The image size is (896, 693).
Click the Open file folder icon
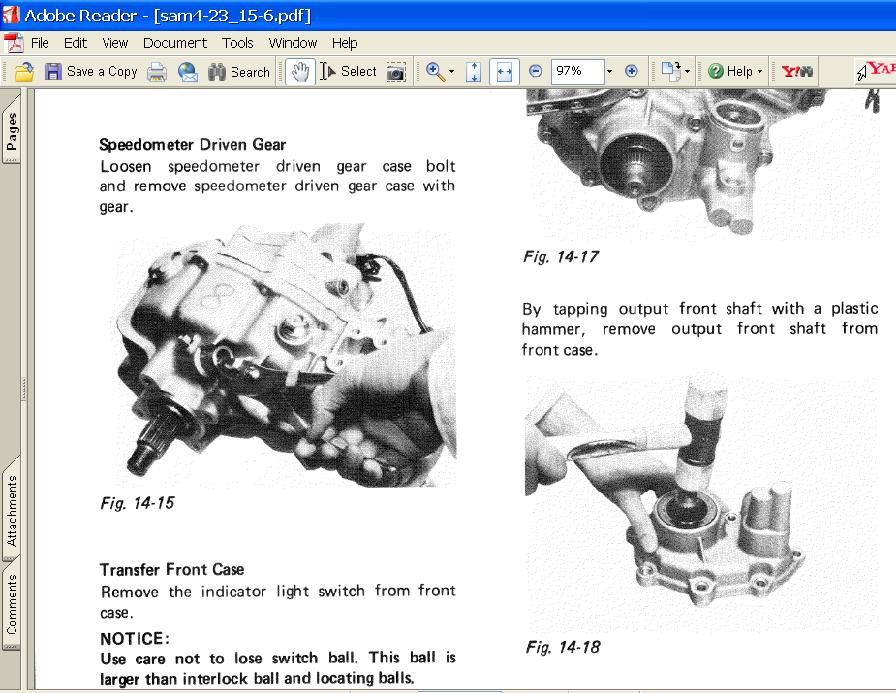click(x=24, y=72)
